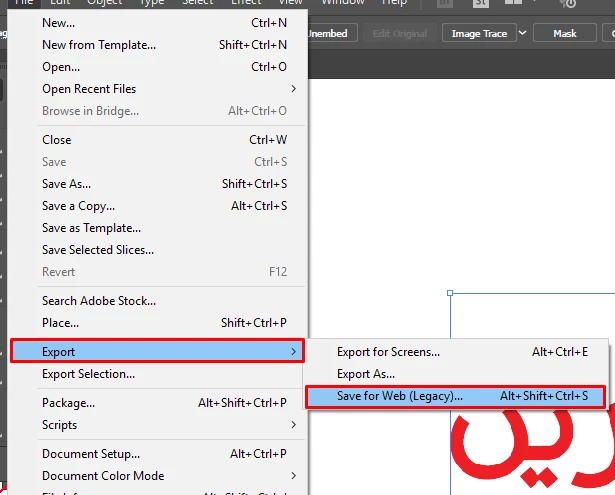Open the Object menu
615x495 pixels.
[104, 2]
